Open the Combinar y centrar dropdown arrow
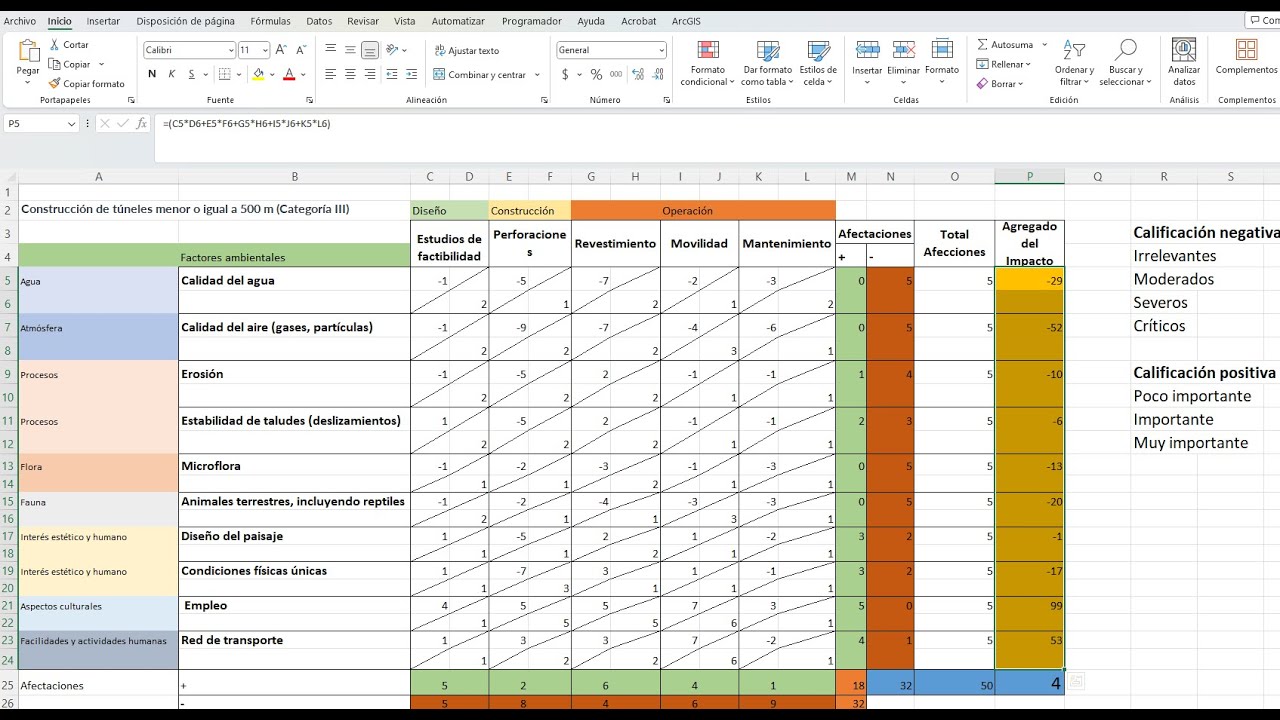 pos(537,75)
